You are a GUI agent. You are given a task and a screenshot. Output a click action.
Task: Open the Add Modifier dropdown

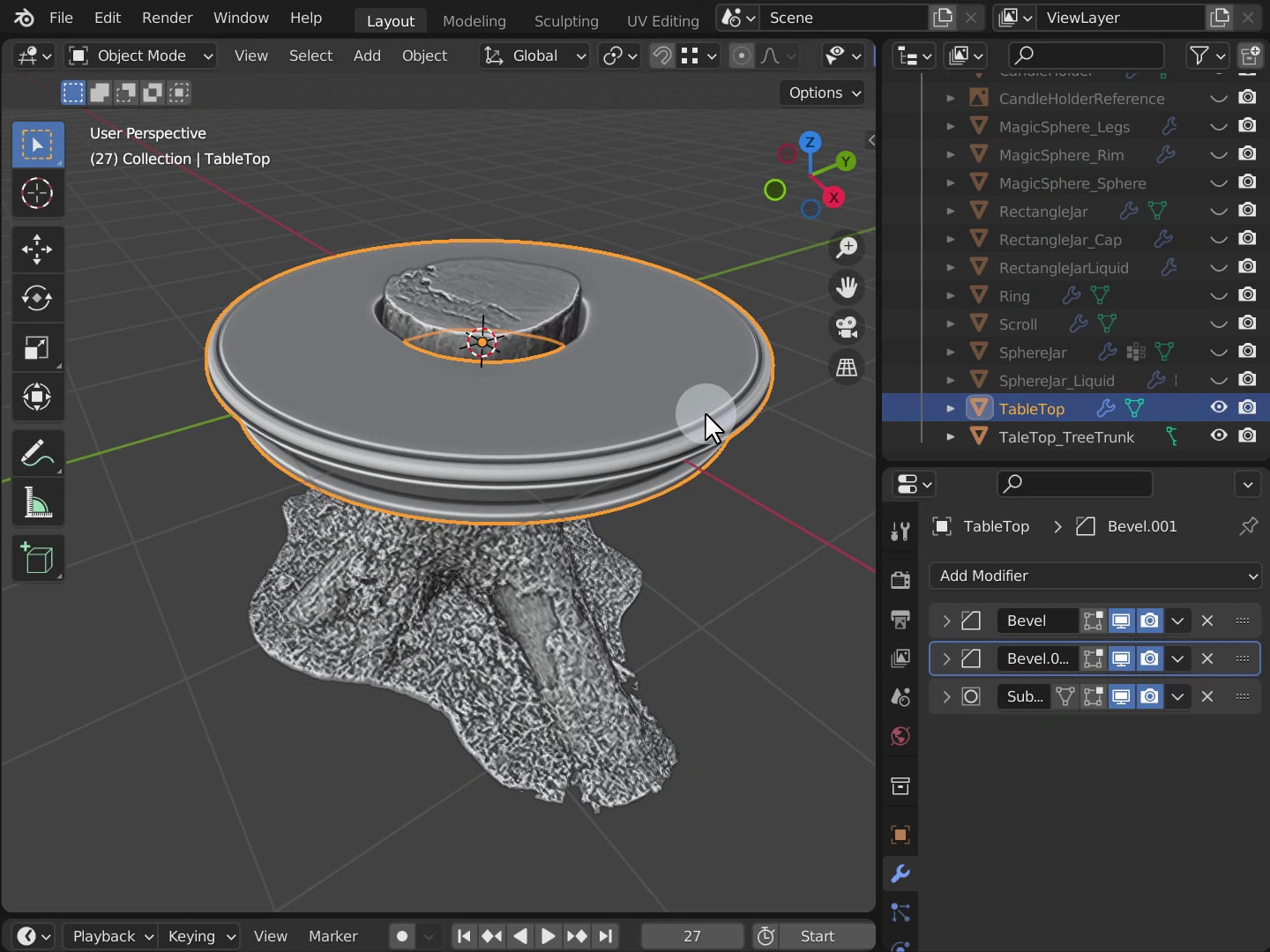tap(1095, 576)
